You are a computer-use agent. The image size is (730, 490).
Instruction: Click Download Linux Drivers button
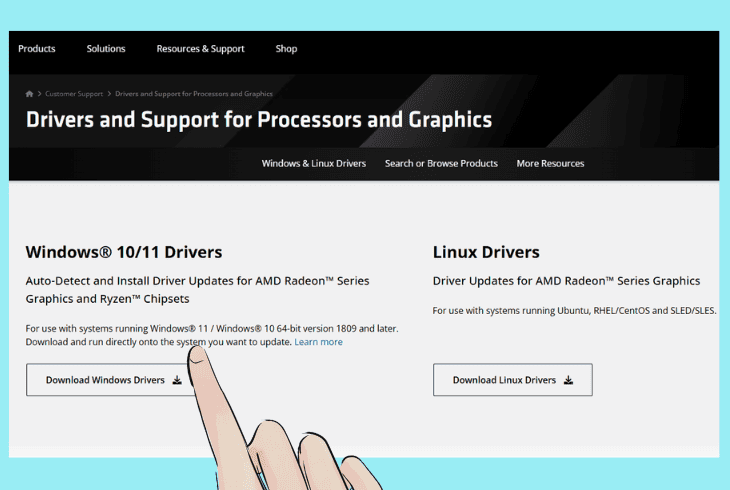coord(513,380)
